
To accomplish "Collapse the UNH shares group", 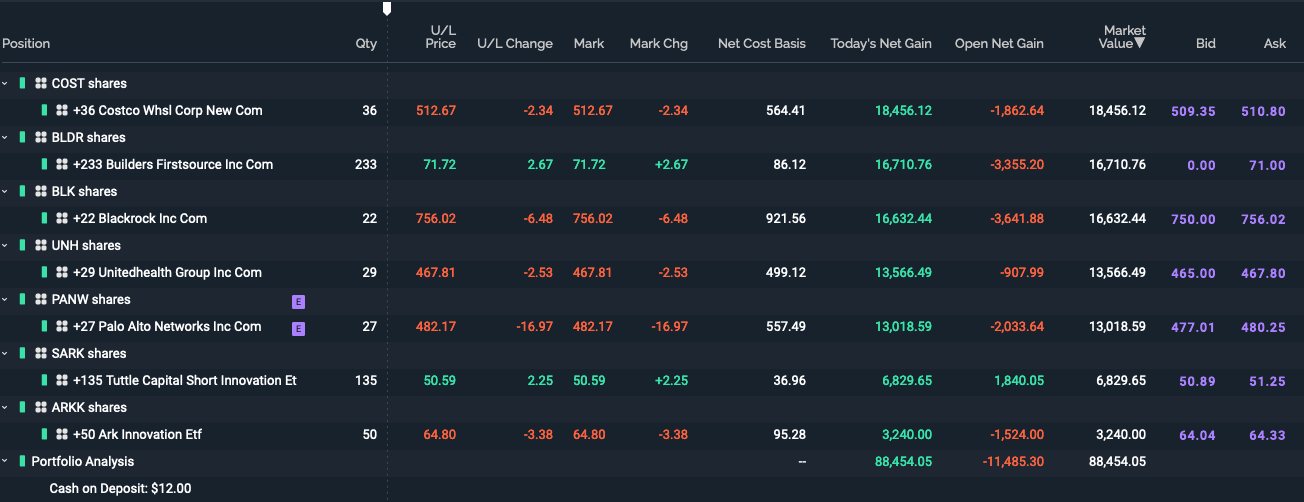I will coord(5,245).
